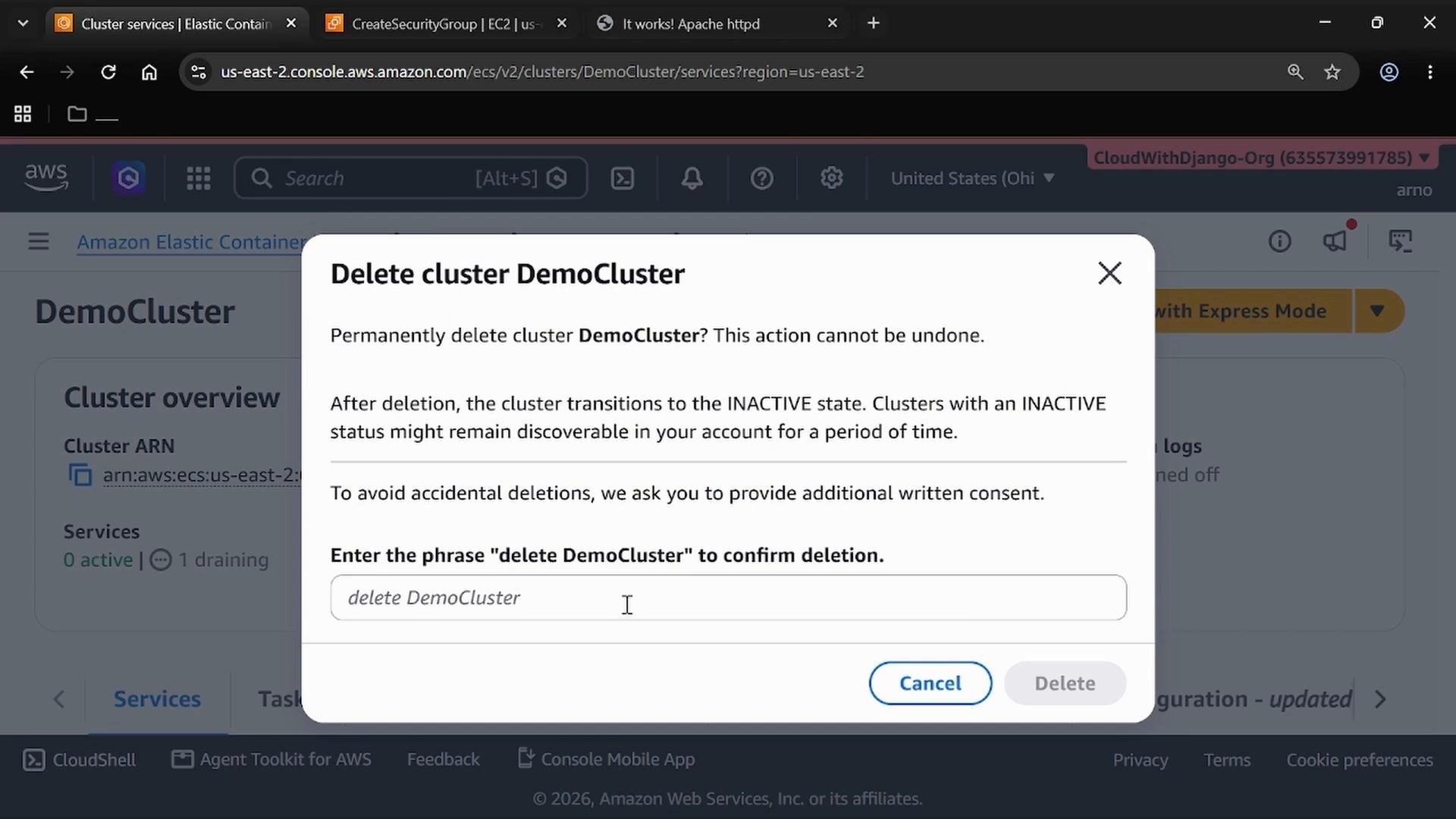Screen dimensions: 1456x819
Task: Go to the browser home page
Action: click(149, 72)
